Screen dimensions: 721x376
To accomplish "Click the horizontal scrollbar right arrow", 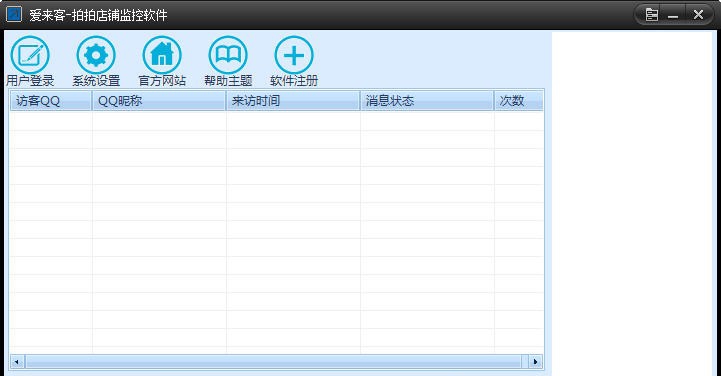I will (x=535, y=362).
